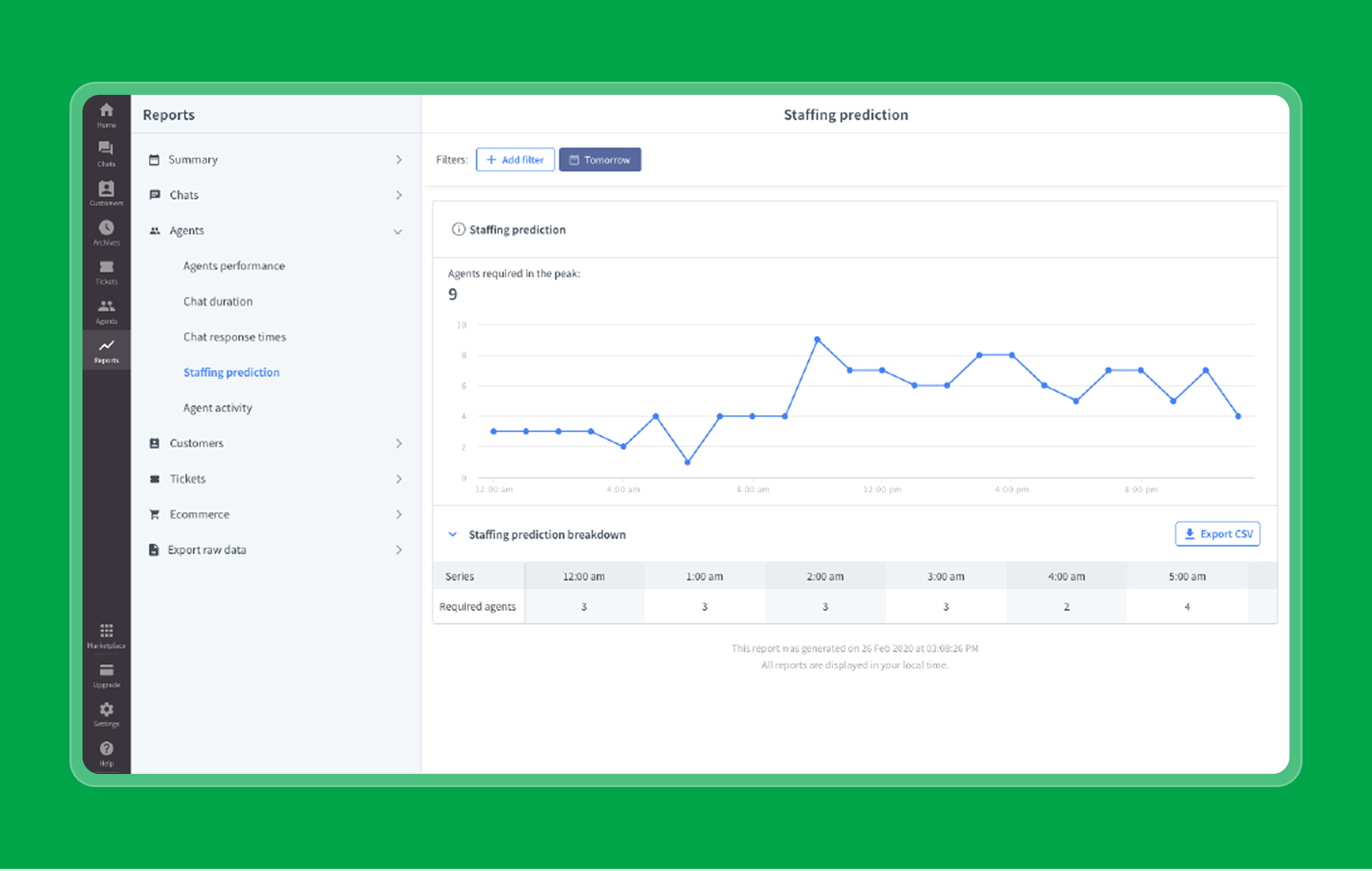This screenshot has width=1372, height=871.
Task: Open the Upgrade sidebar icon
Action: pyautogui.click(x=106, y=674)
